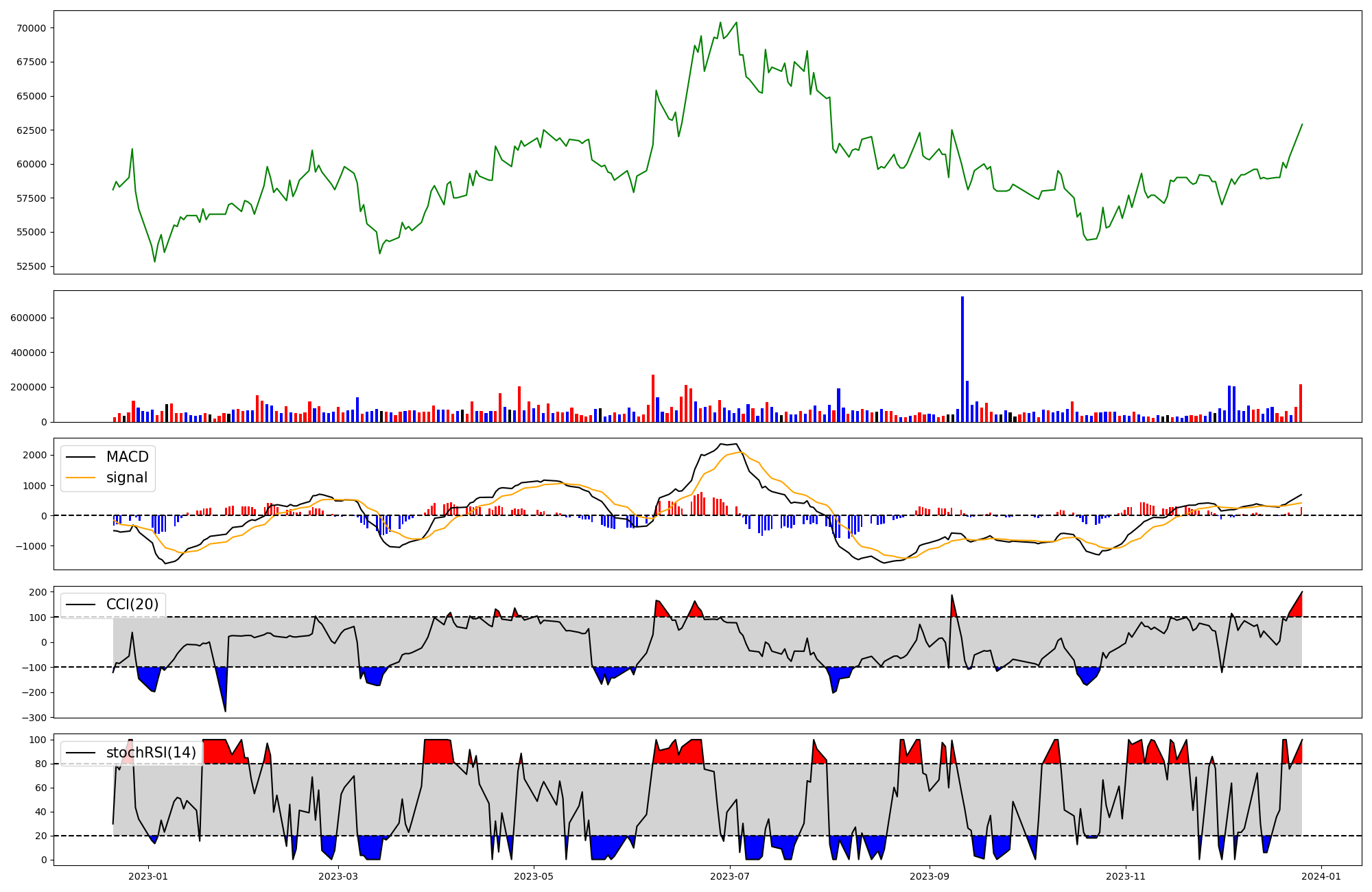Image resolution: width=1372 pixels, height=892 pixels.
Task: Click the MACD legend label
Action: coord(127,457)
